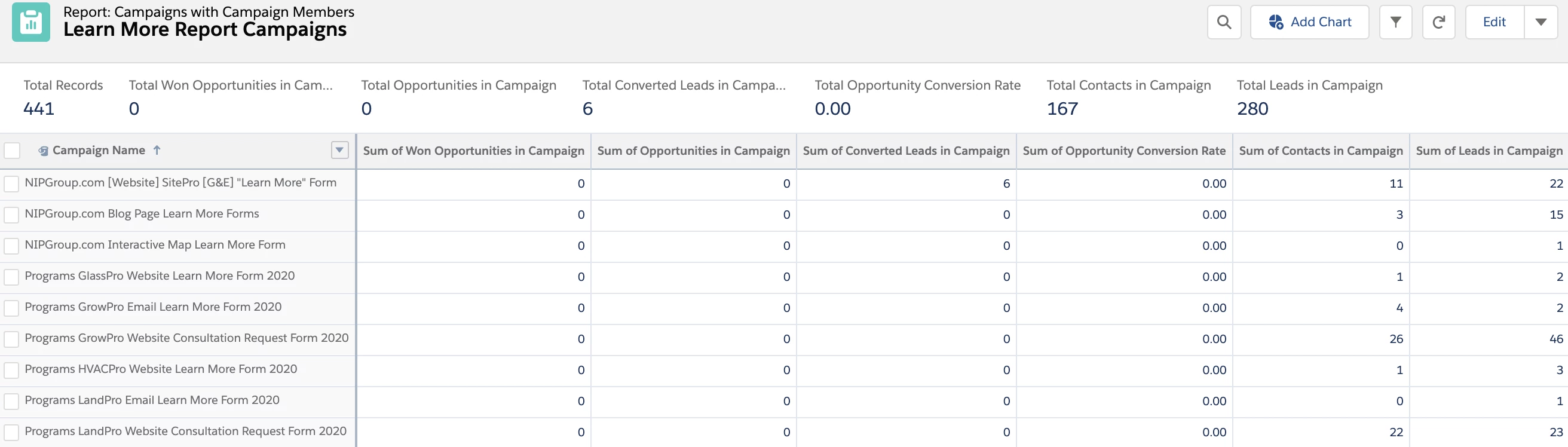Sort by Sum of Won Opportunities column
Image resolution: width=1568 pixels, height=447 pixels.
click(473, 151)
